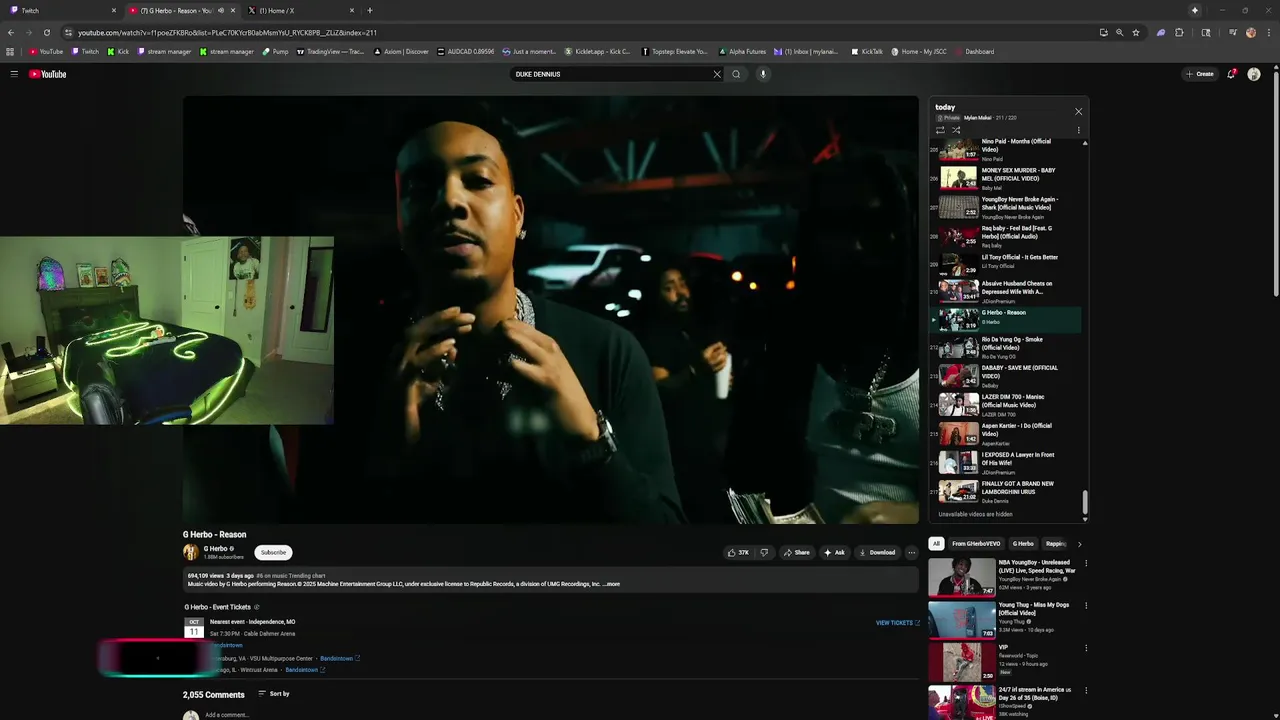Like the video (37K thumbs up)
1280x720 pixels.
[738, 552]
